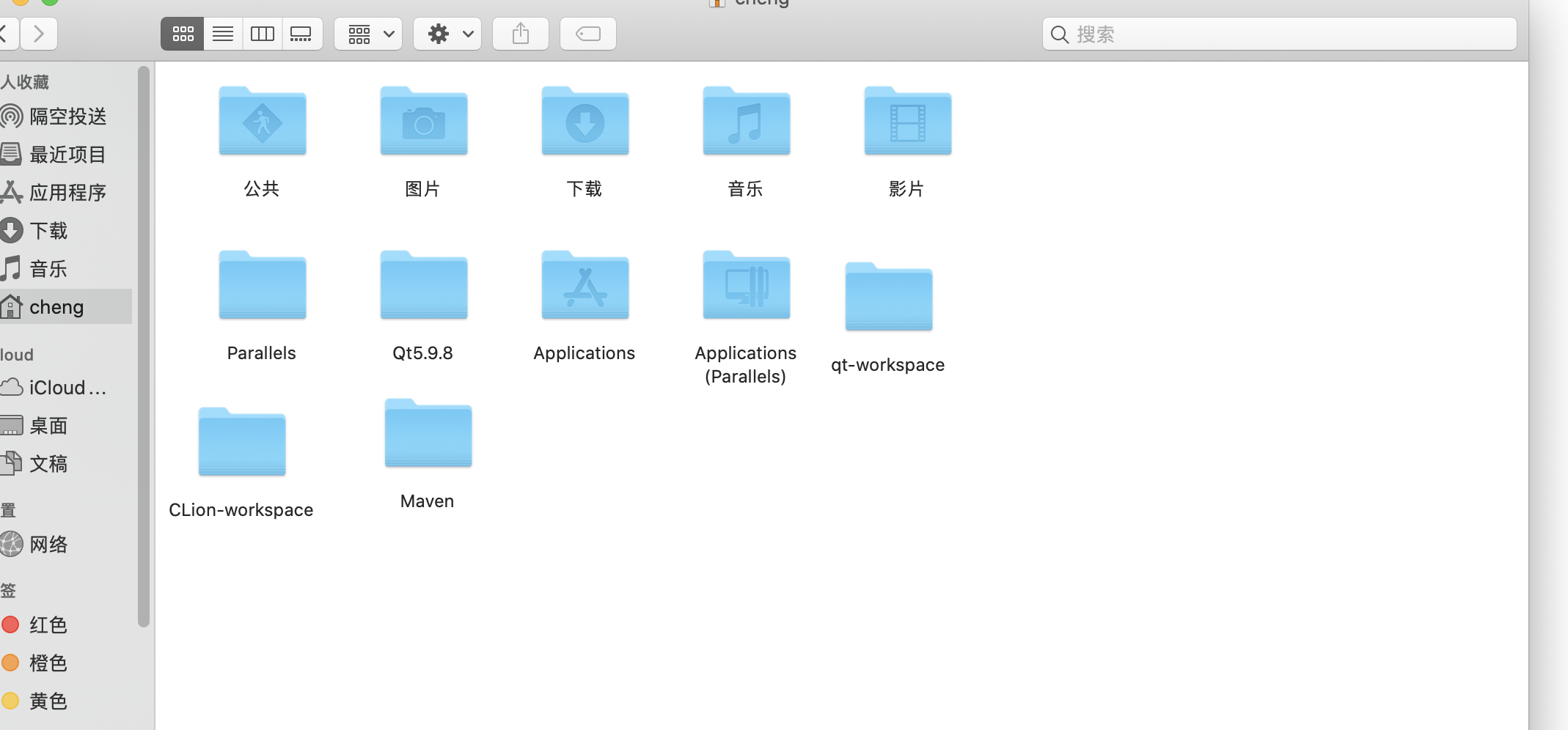
Task: Switch to icon view mode
Action: coord(183,34)
